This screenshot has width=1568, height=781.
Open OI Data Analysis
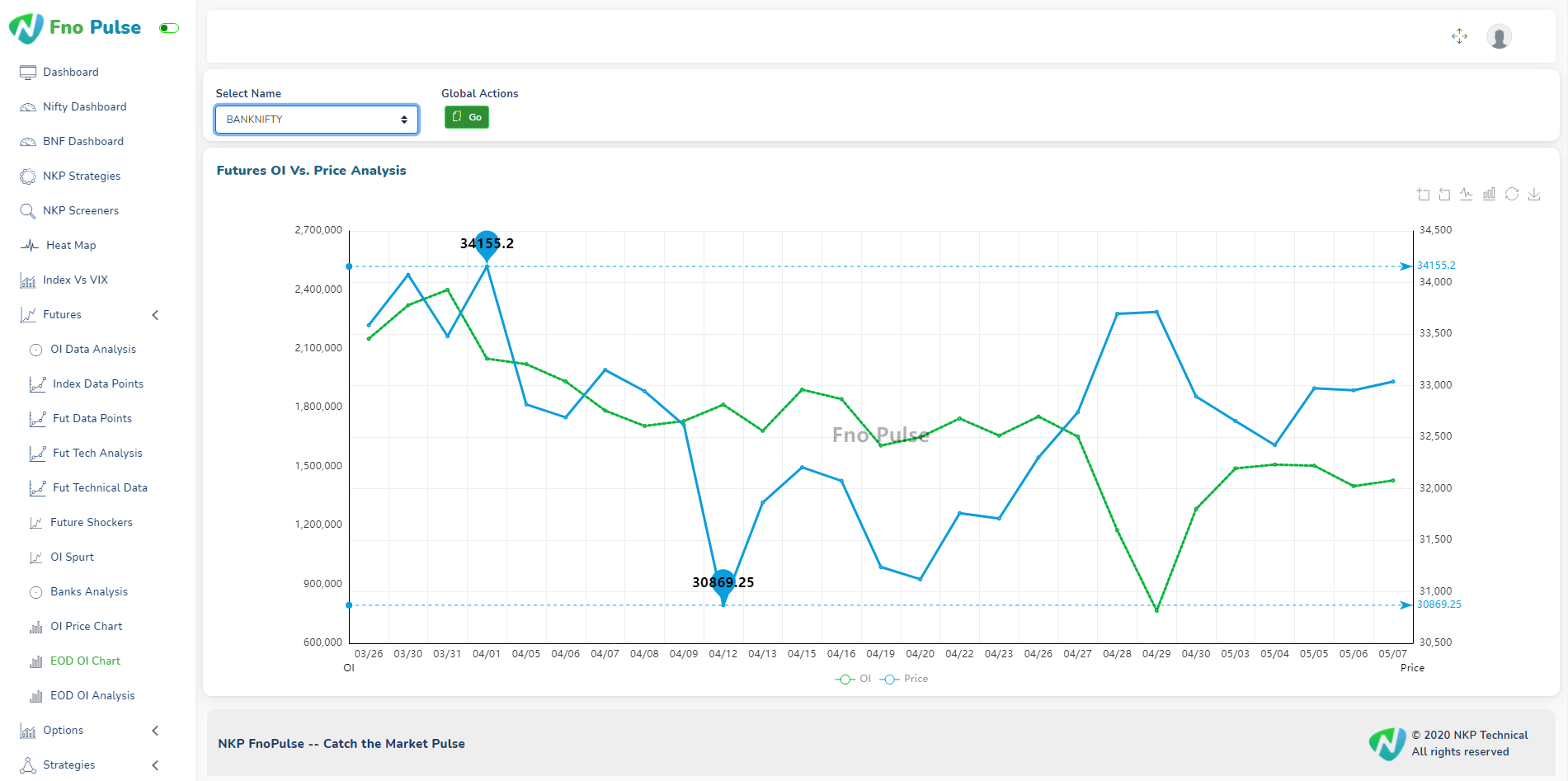[93, 349]
